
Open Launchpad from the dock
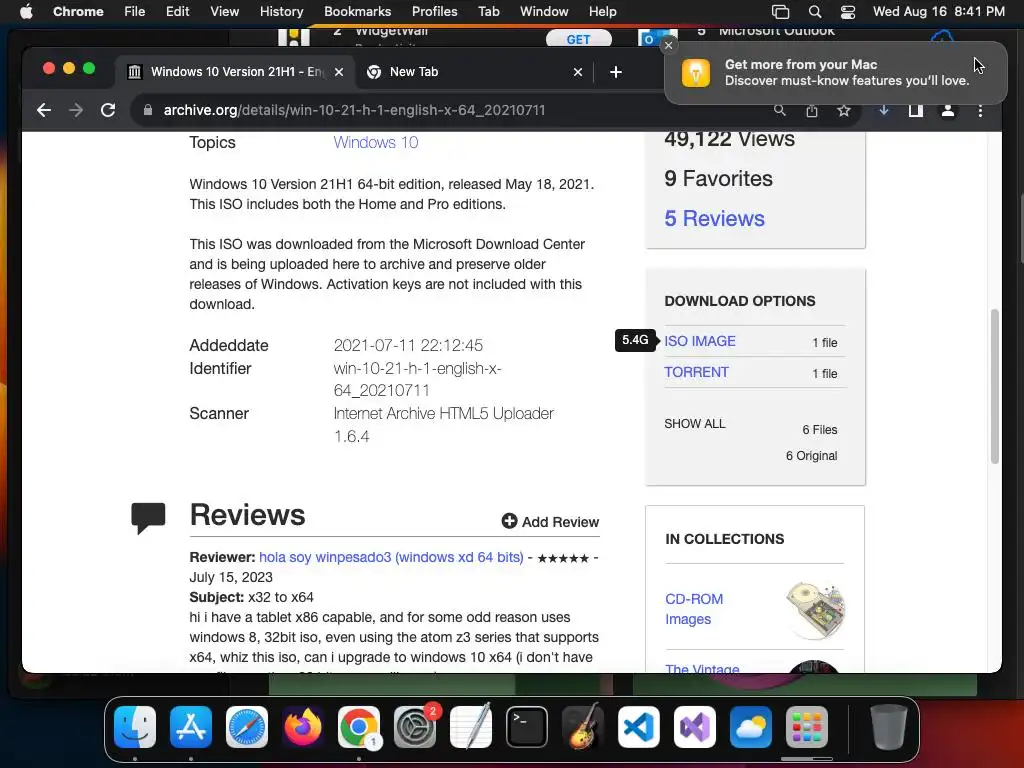807,727
